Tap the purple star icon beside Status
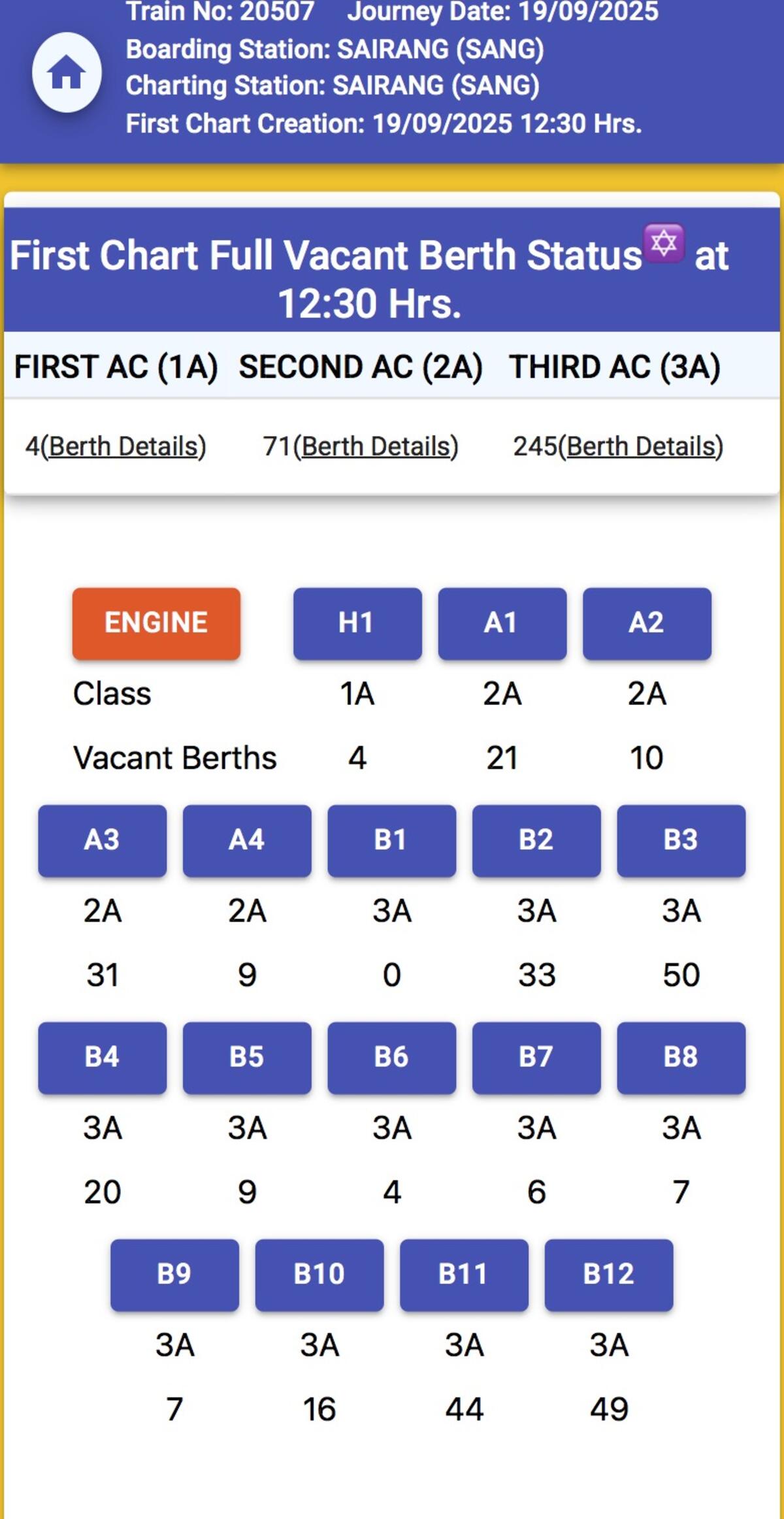The height and width of the screenshot is (1519, 784). [664, 243]
